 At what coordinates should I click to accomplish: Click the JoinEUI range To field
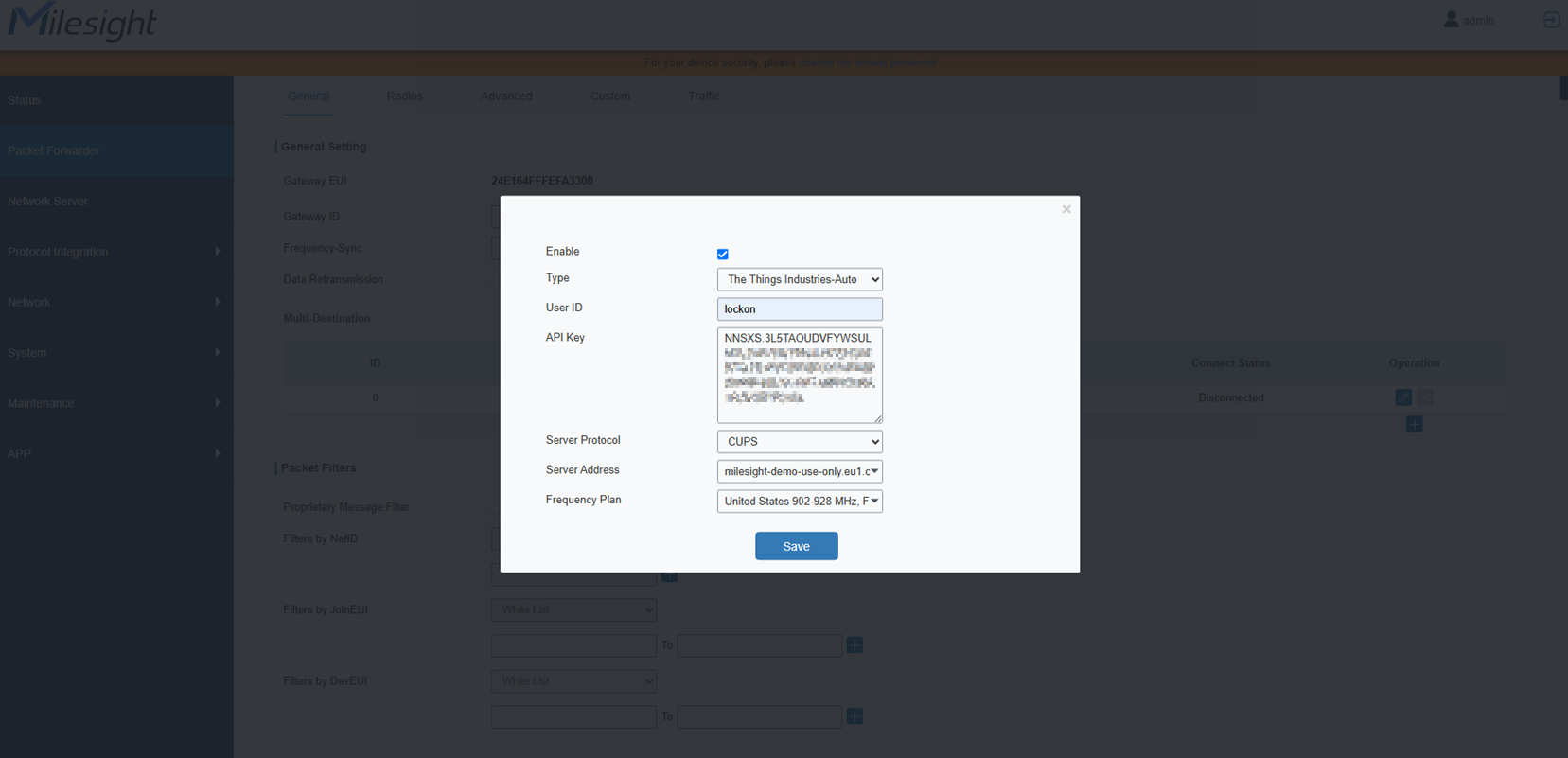(x=760, y=645)
